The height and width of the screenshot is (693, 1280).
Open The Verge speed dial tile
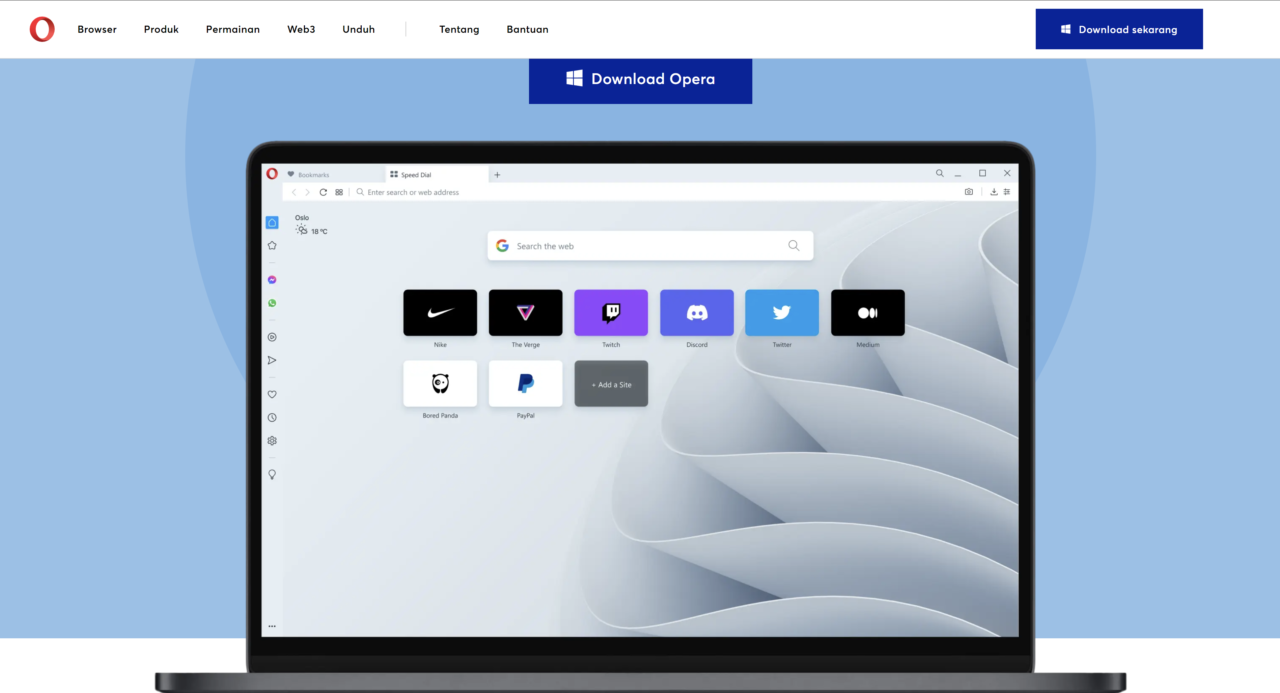coord(525,313)
